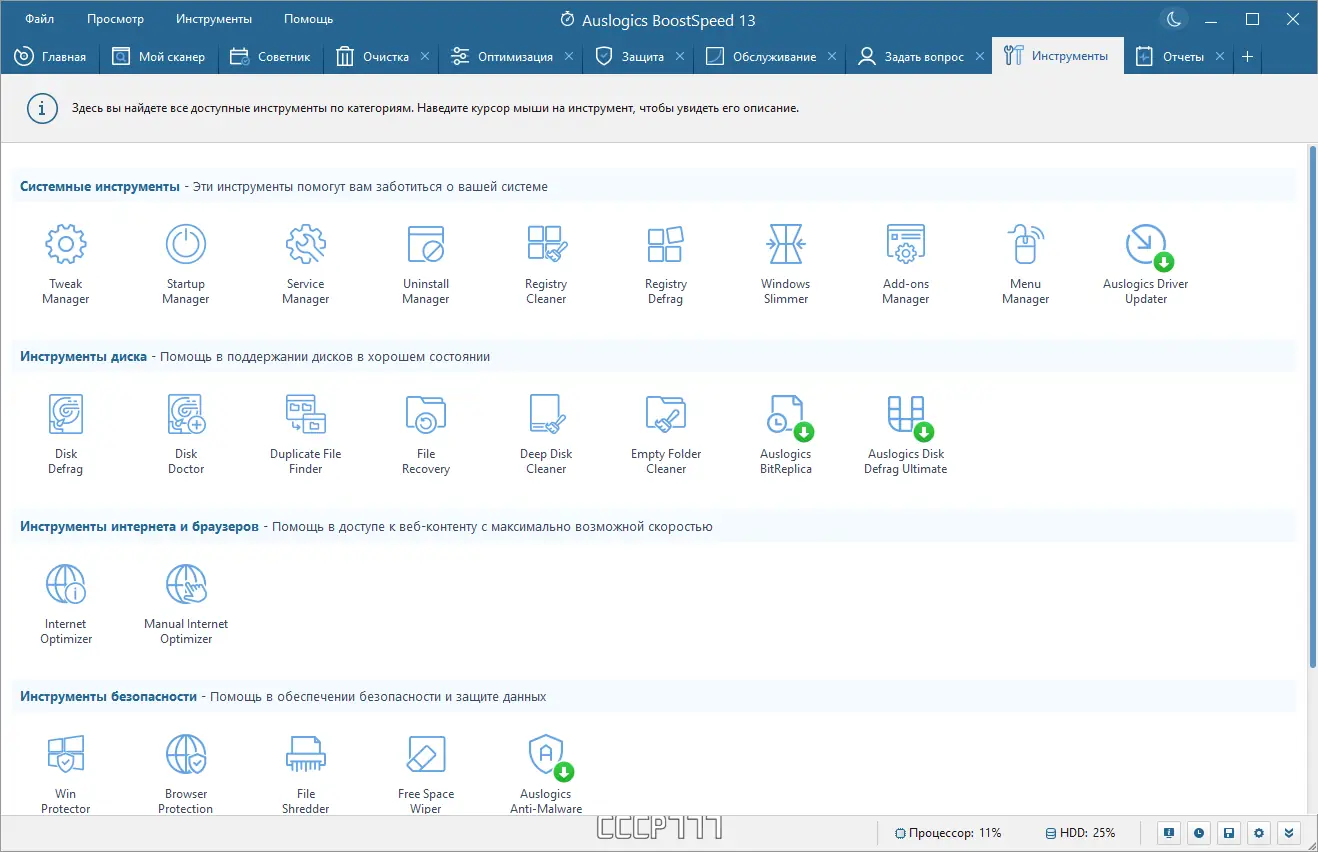Close the Защита tab
Image resolution: width=1318 pixels, height=852 pixels.
(x=680, y=57)
